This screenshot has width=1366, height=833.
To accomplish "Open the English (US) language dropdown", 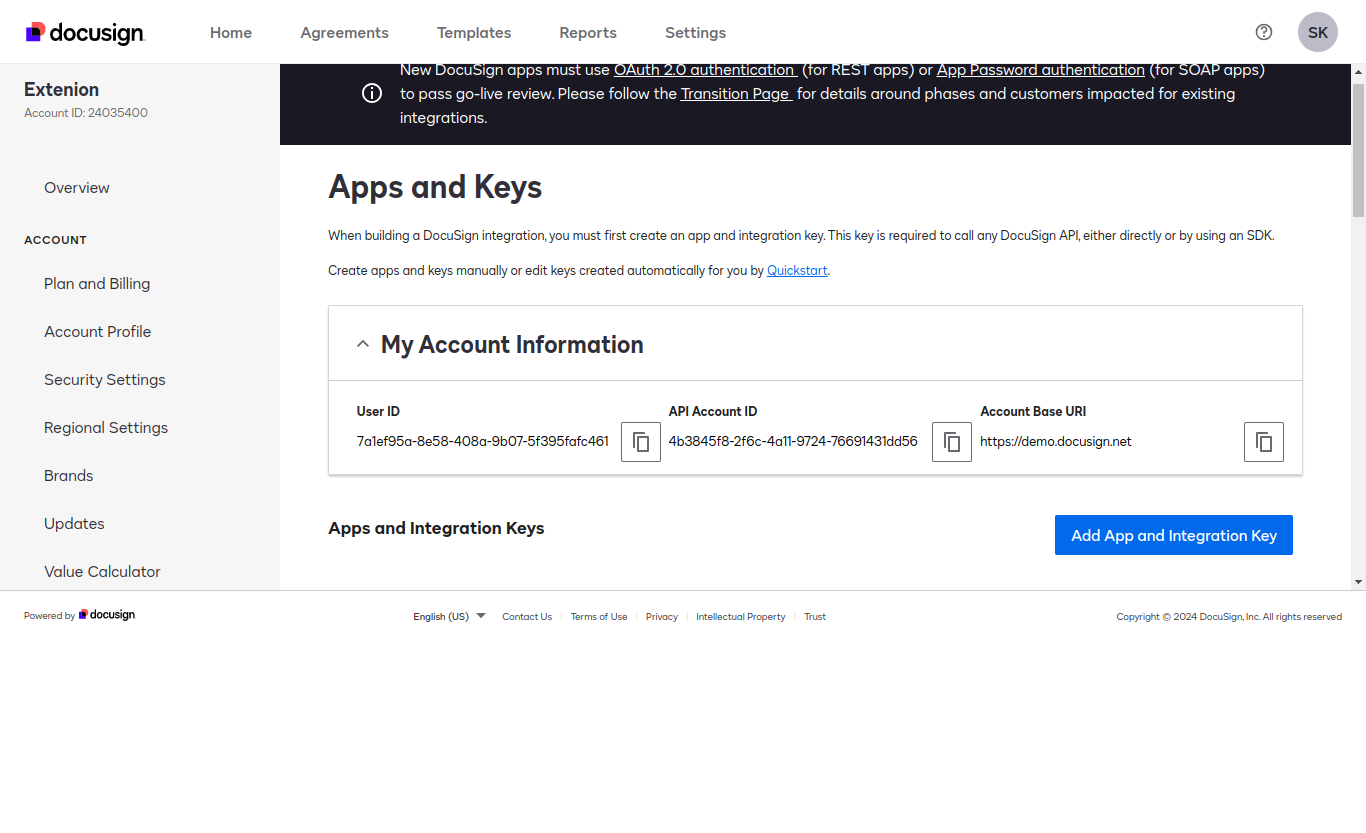I will pos(449,616).
